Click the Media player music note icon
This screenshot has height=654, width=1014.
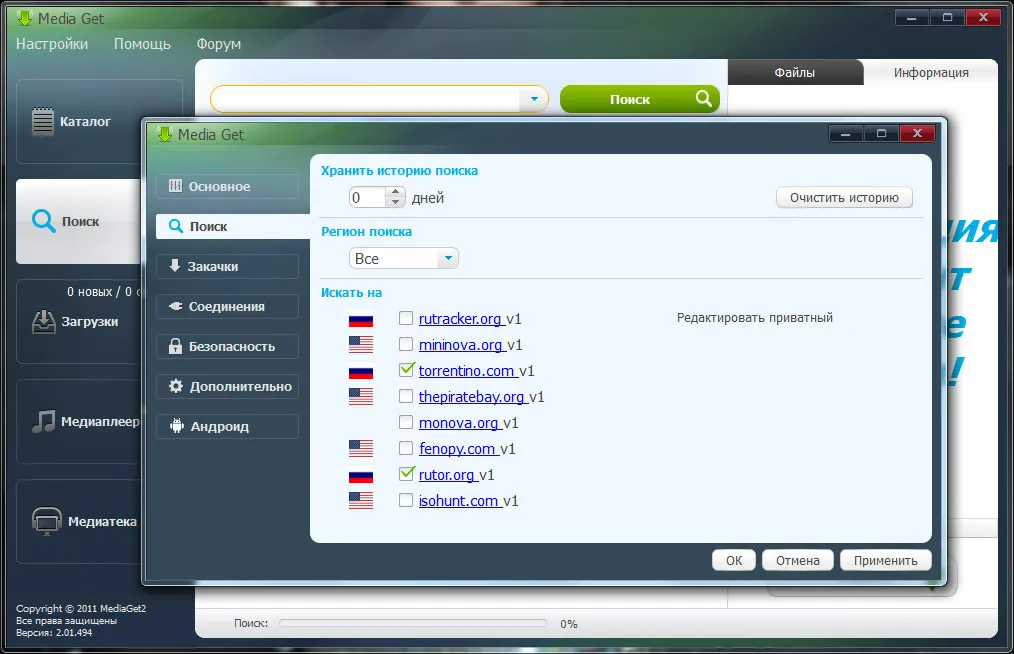click(x=43, y=422)
